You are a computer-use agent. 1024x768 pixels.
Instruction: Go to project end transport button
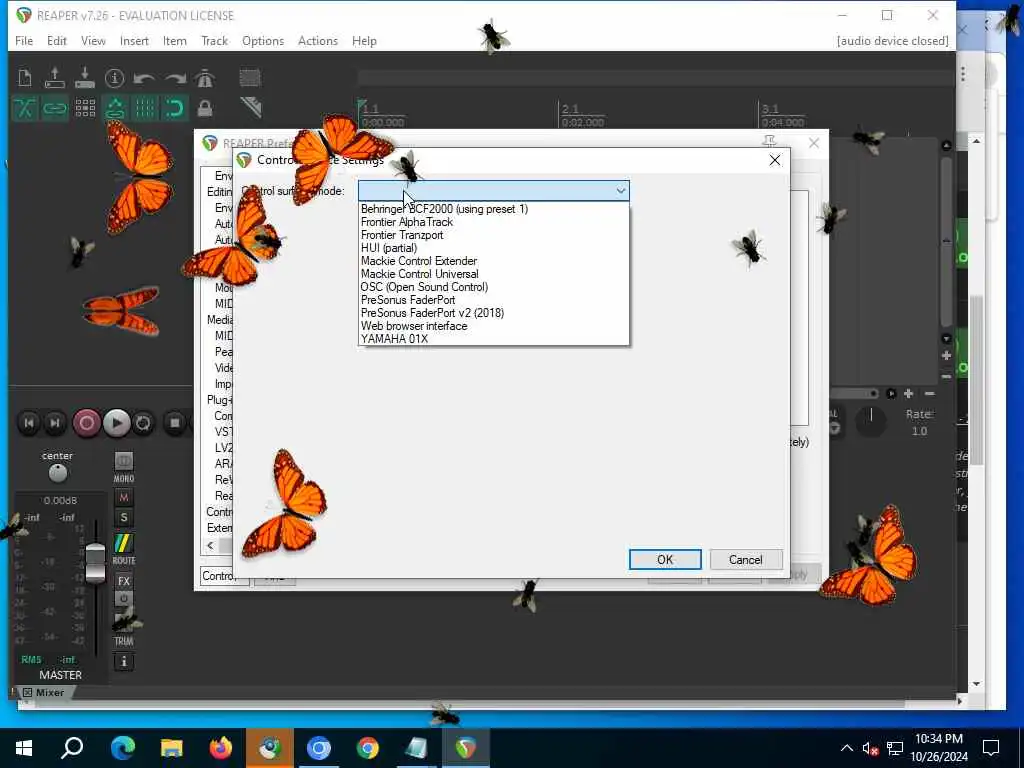tap(55, 423)
